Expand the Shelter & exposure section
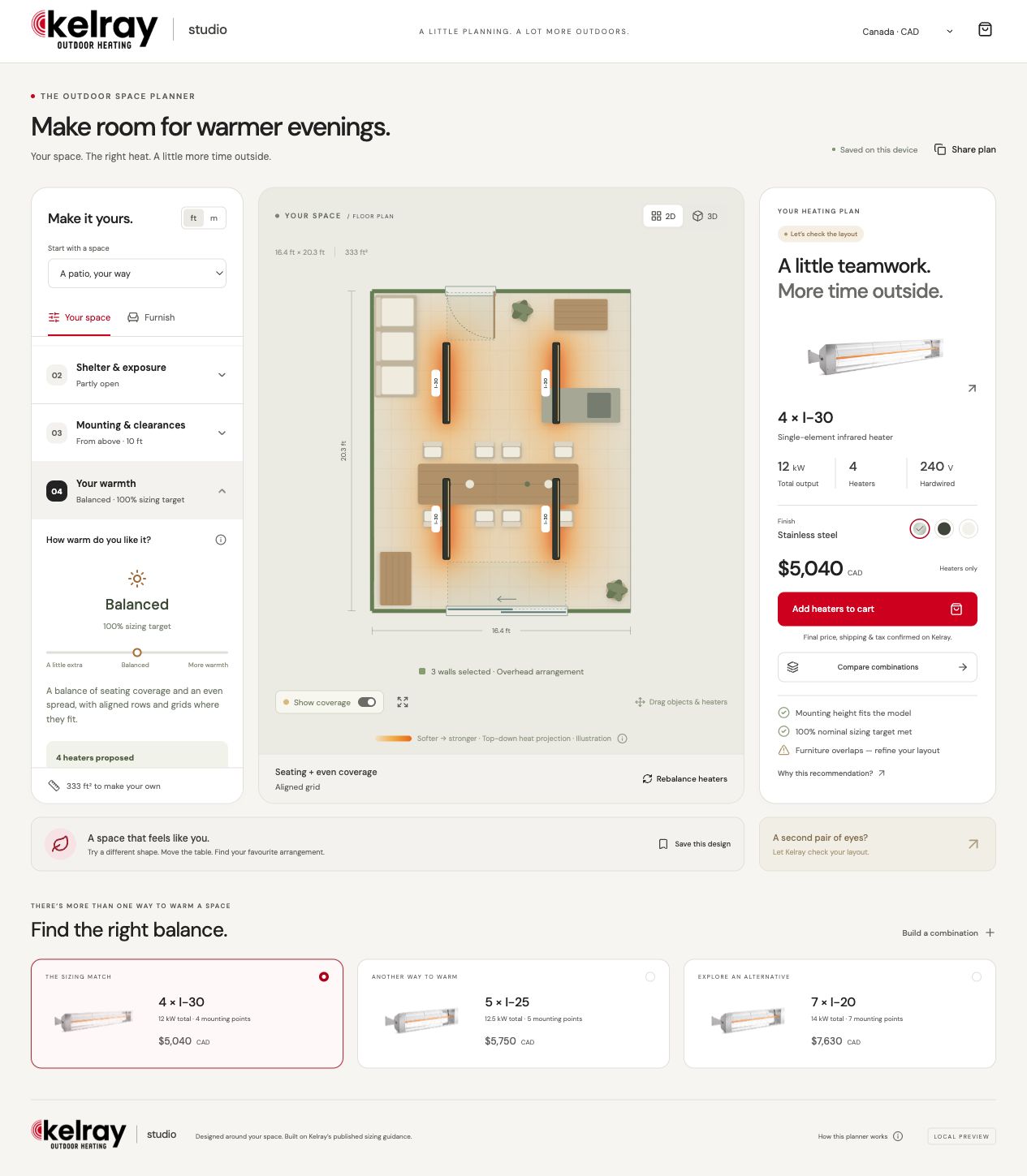Screen dimensions: 1027x1176 (137, 375)
